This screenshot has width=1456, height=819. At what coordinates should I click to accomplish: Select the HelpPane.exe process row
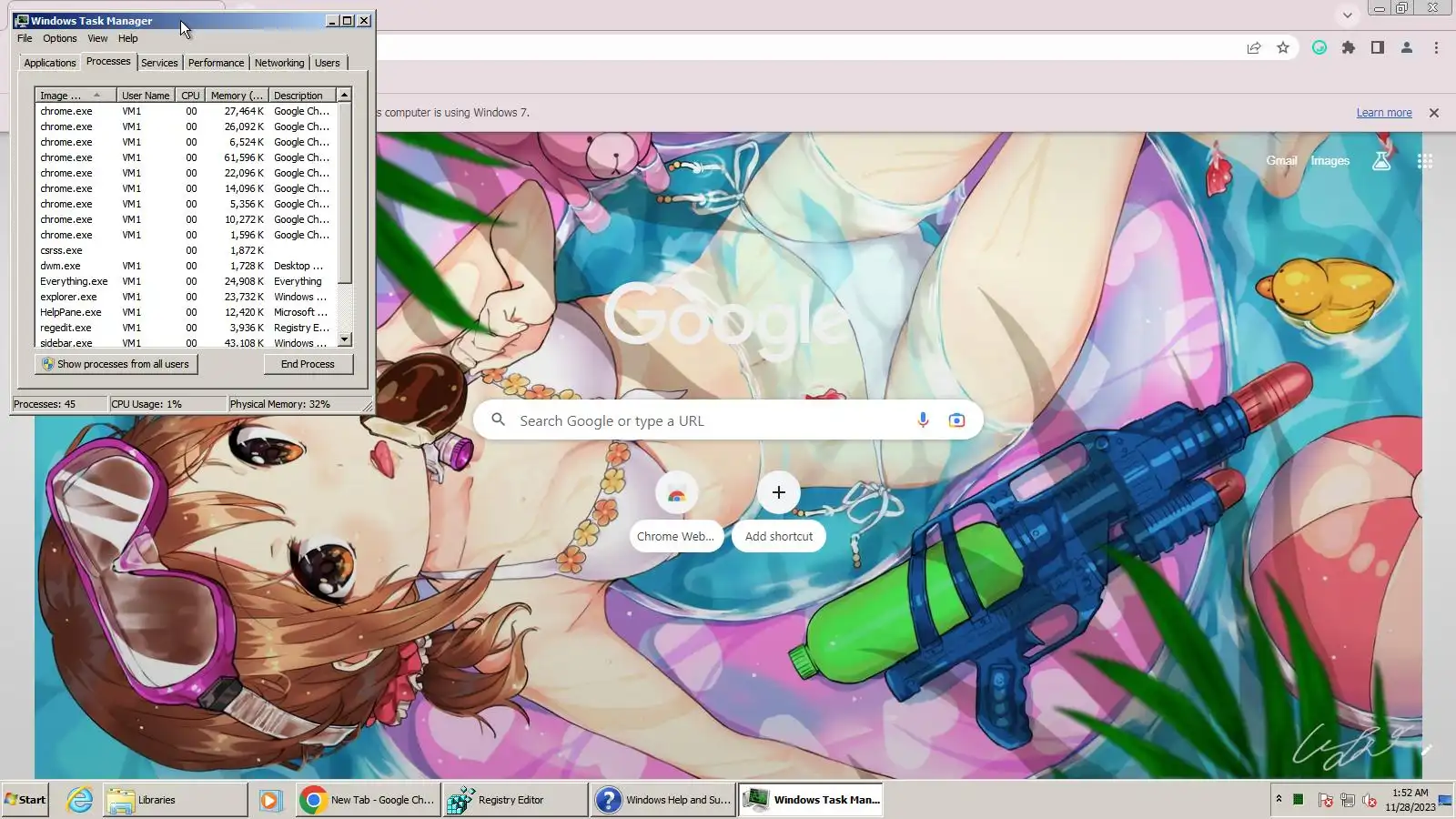pyautogui.click(x=187, y=312)
